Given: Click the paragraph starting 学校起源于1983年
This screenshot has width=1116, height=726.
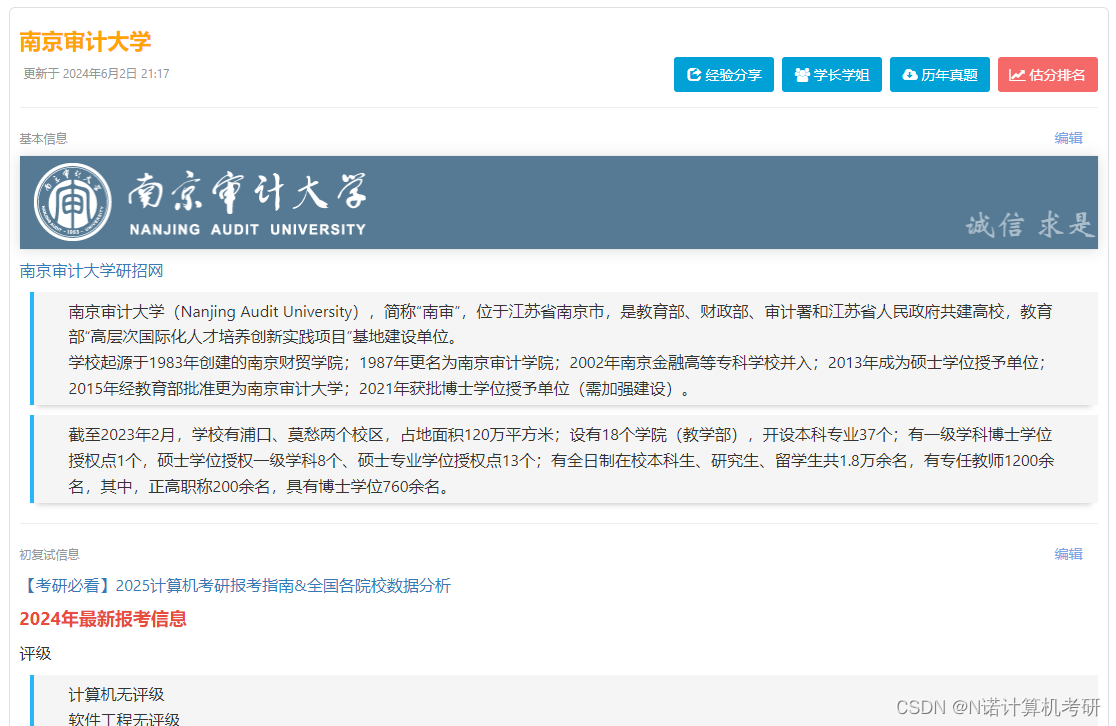Looking at the screenshot, I should (x=557, y=376).
